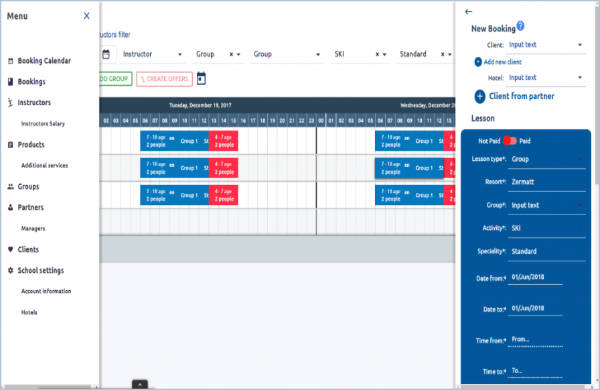The image size is (600, 390).
Task: Clear the Standard filter with its x
Action: [443, 54]
